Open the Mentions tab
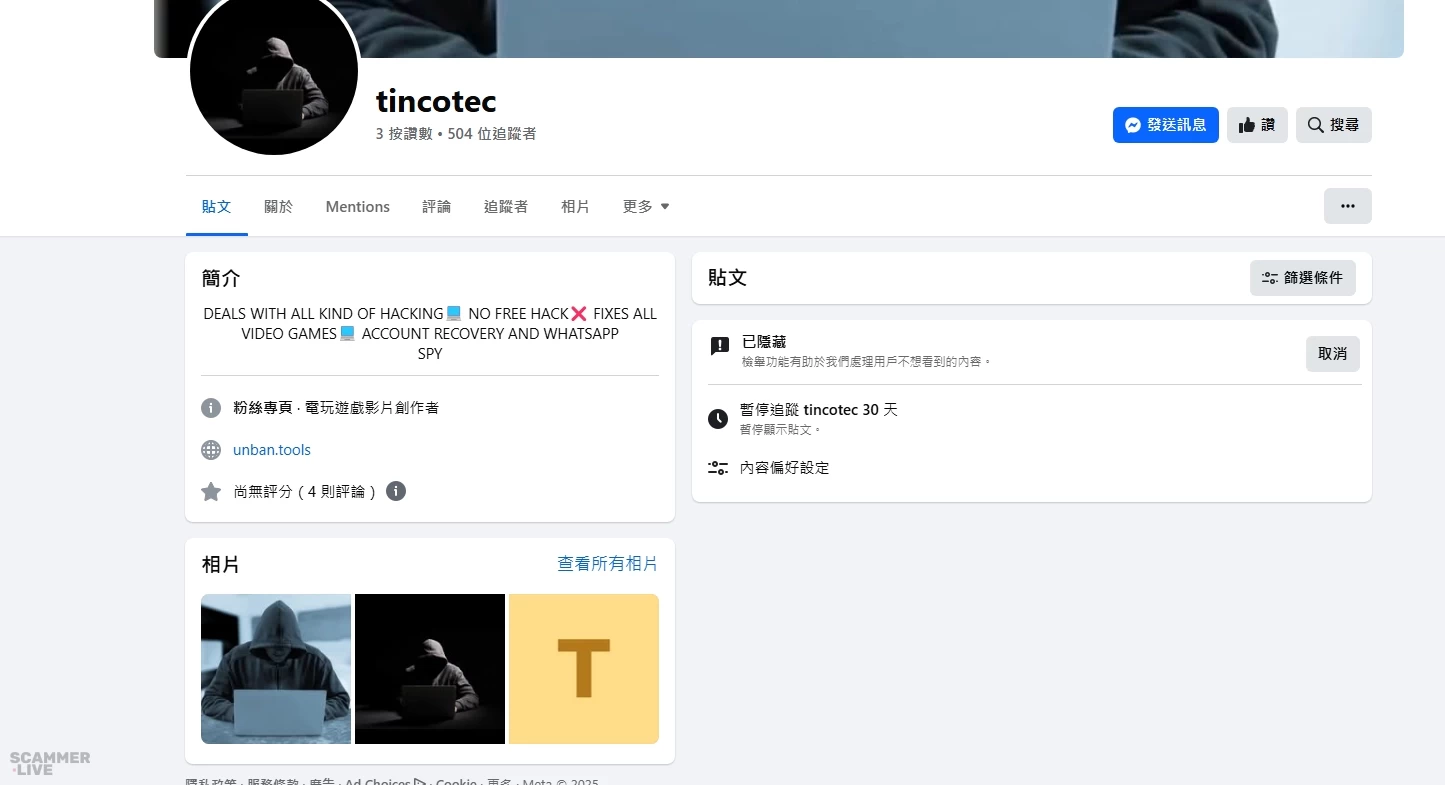The height and width of the screenshot is (785, 1445). 357,207
